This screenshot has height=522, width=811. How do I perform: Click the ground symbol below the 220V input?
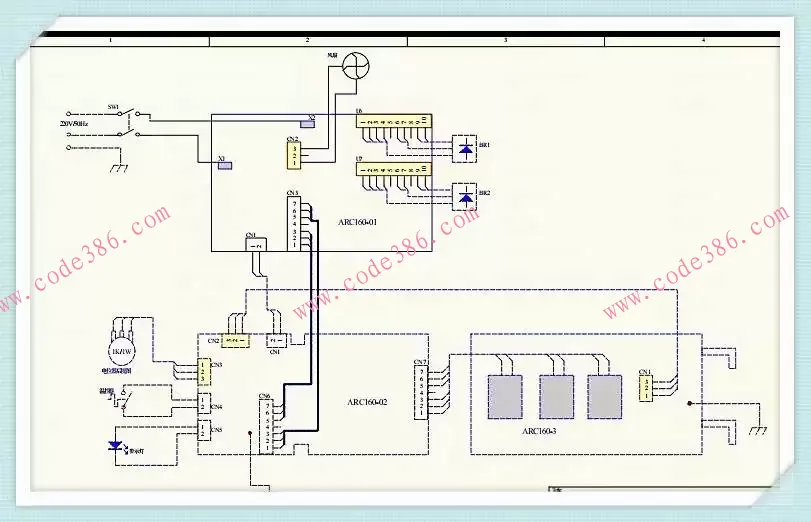(120, 168)
